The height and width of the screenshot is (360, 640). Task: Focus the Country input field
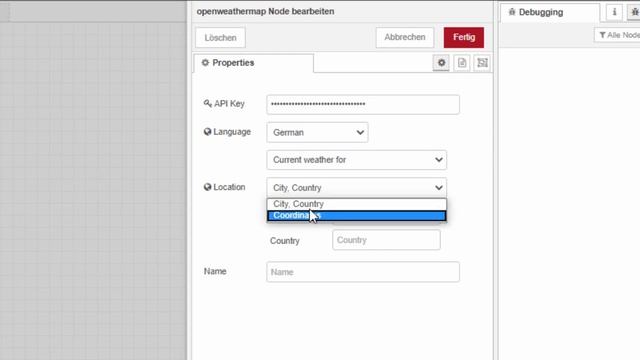(x=386, y=240)
